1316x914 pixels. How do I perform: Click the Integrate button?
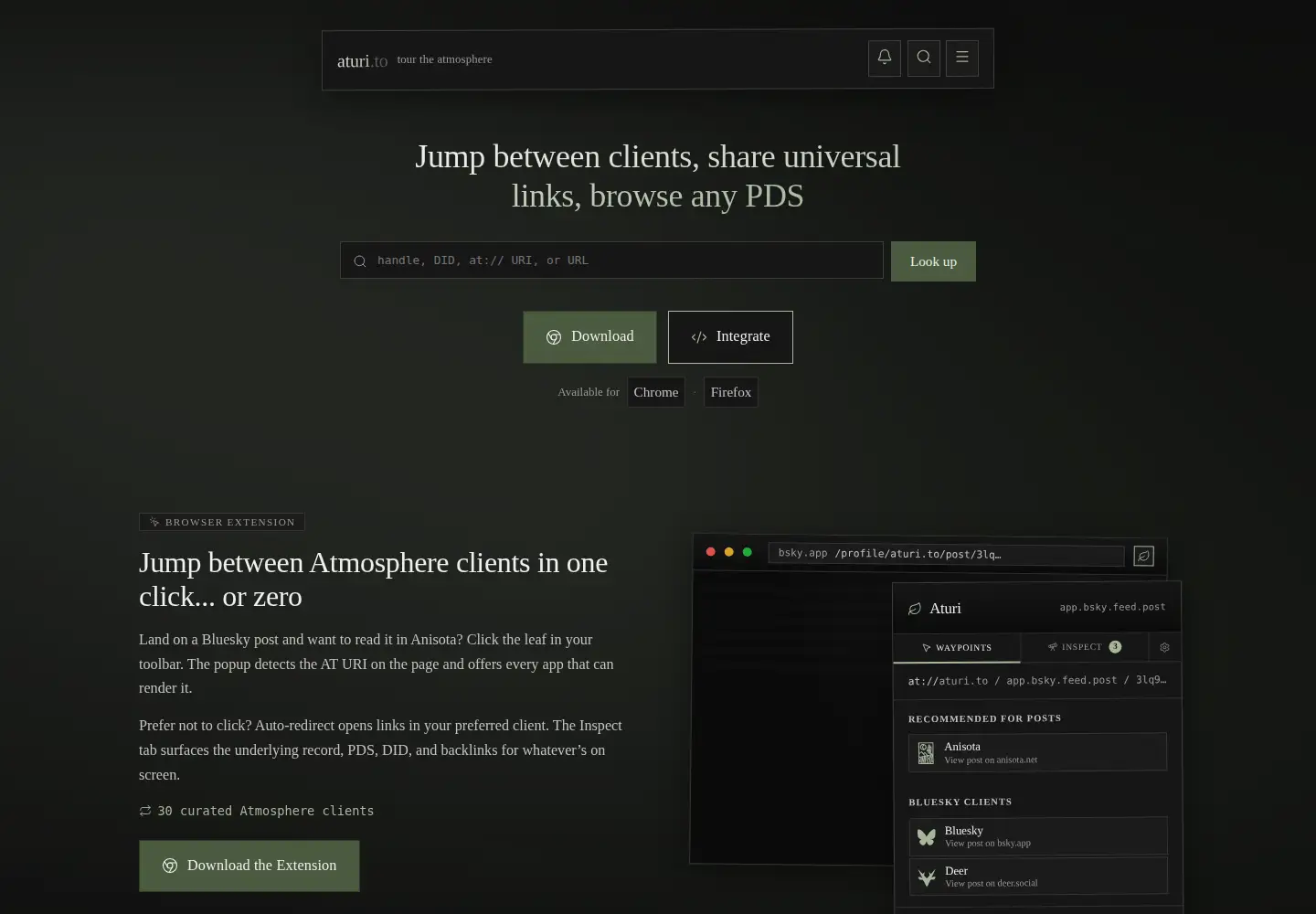(730, 337)
